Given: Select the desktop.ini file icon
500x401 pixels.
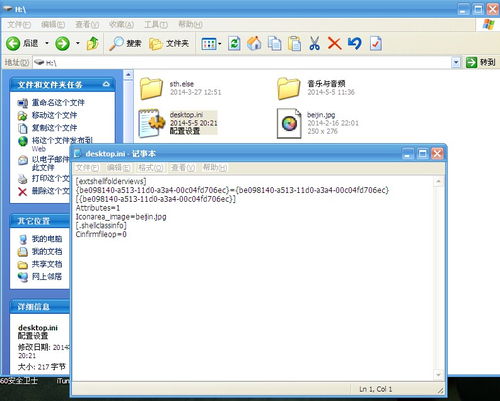Looking at the screenshot, I should (152, 123).
